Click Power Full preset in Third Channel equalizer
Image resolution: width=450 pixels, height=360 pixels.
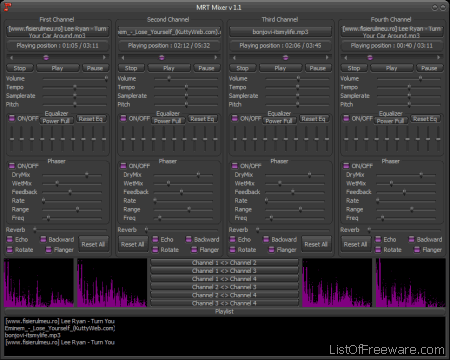tap(279, 121)
